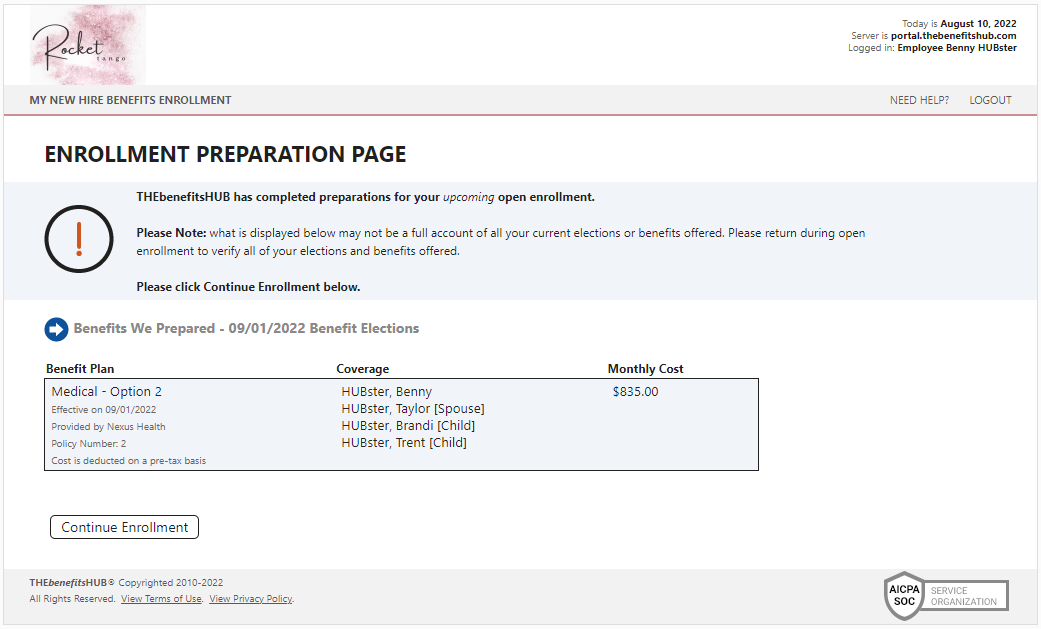1041x629 pixels.
Task: Open the Need Help? menu item
Action: (x=919, y=100)
